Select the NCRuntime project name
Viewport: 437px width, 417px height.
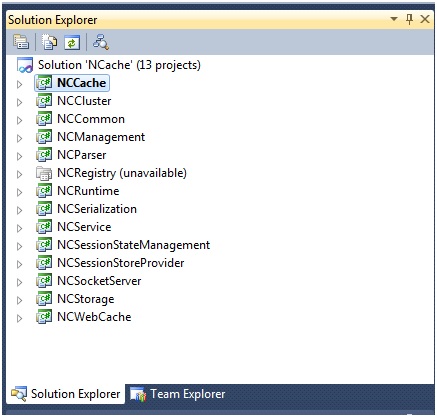(88, 191)
